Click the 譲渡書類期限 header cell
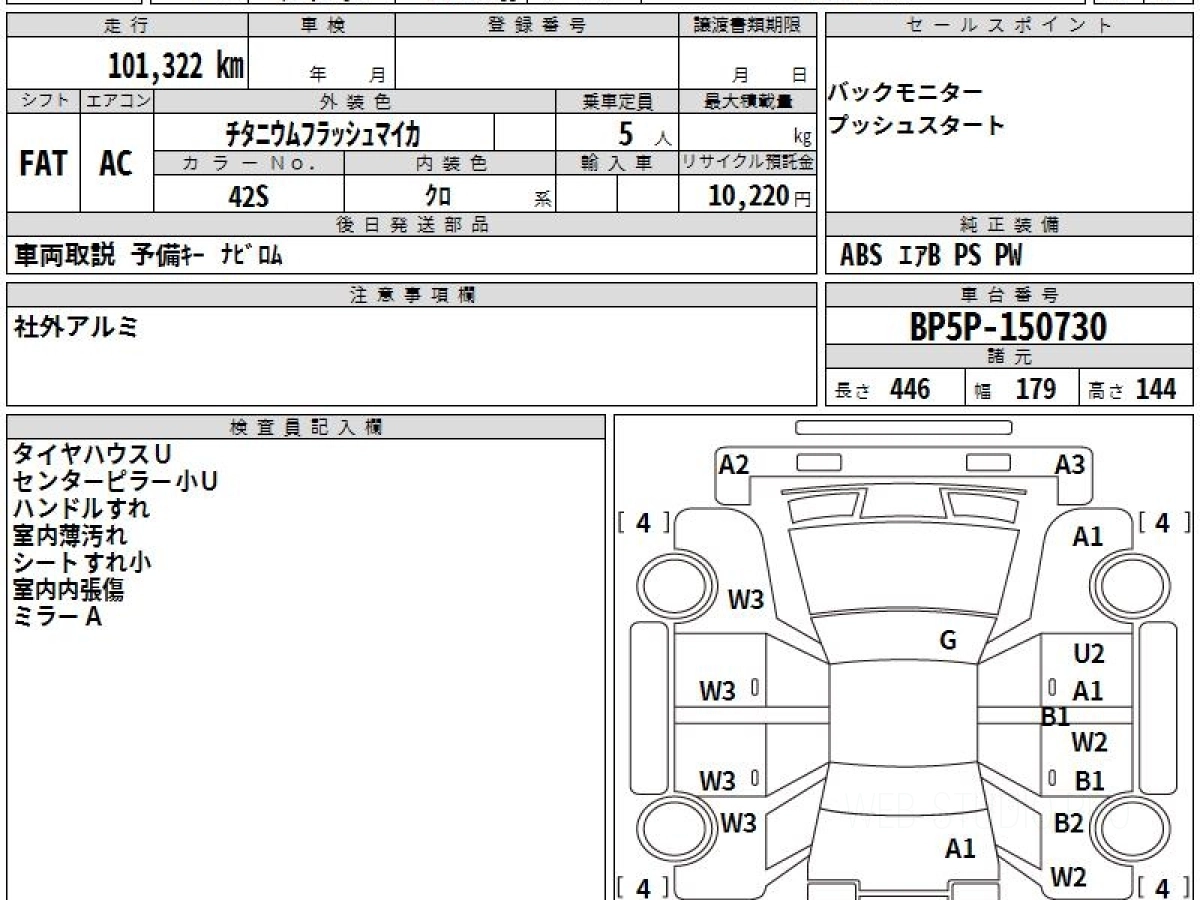This screenshot has height=900, width=1200. (747, 26)
